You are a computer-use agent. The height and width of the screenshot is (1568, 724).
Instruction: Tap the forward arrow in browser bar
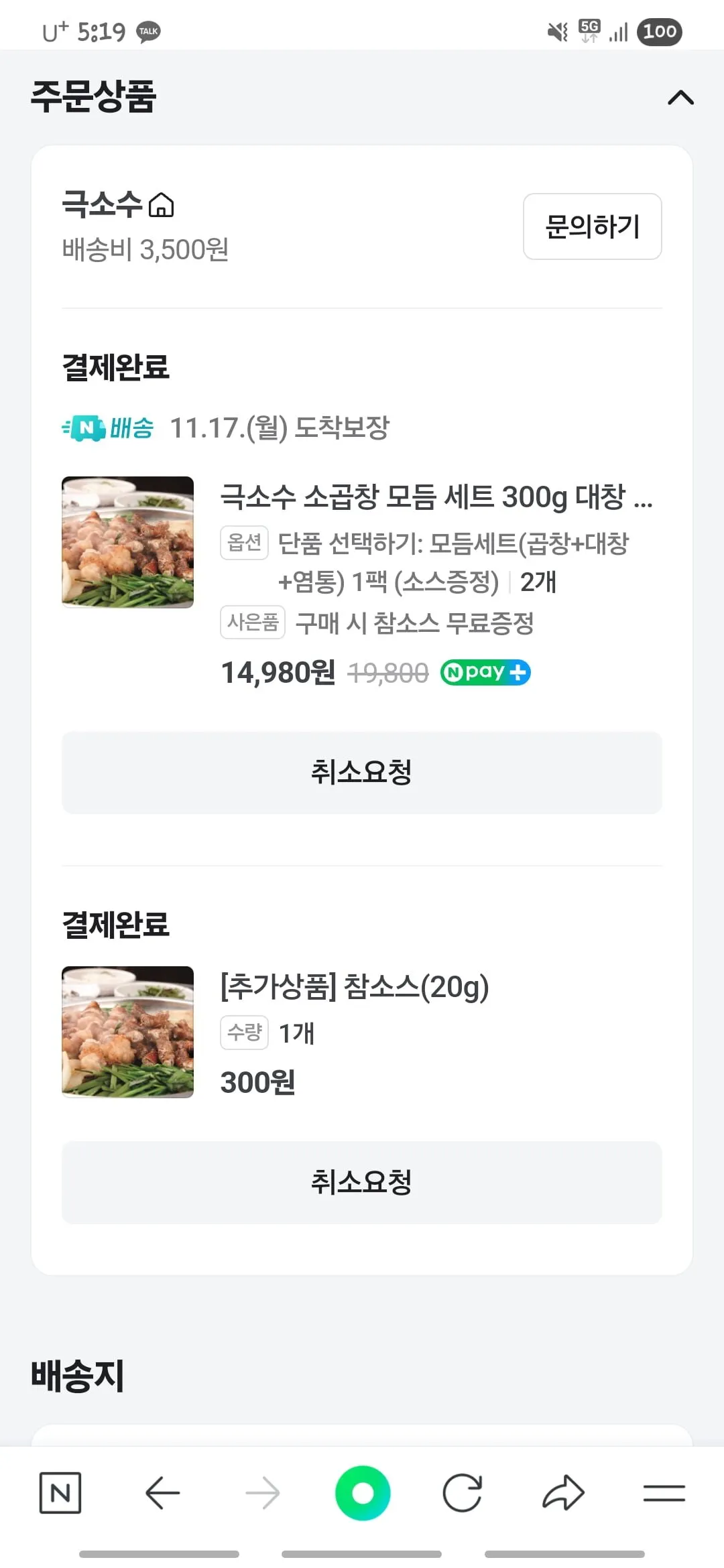[x=263, y=1493]
